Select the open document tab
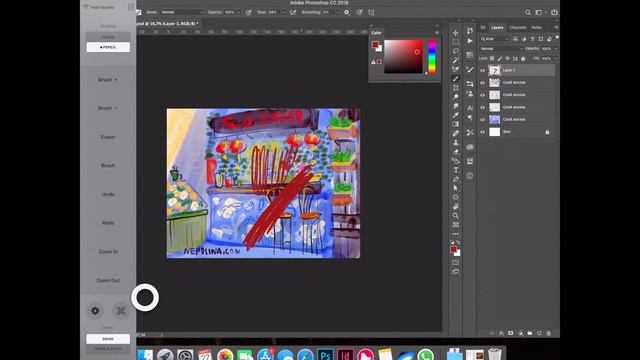 tap(168, 24)
